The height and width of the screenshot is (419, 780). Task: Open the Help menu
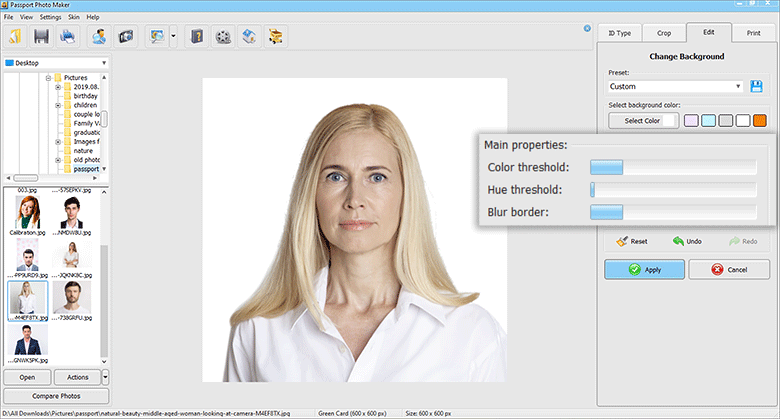93,17
